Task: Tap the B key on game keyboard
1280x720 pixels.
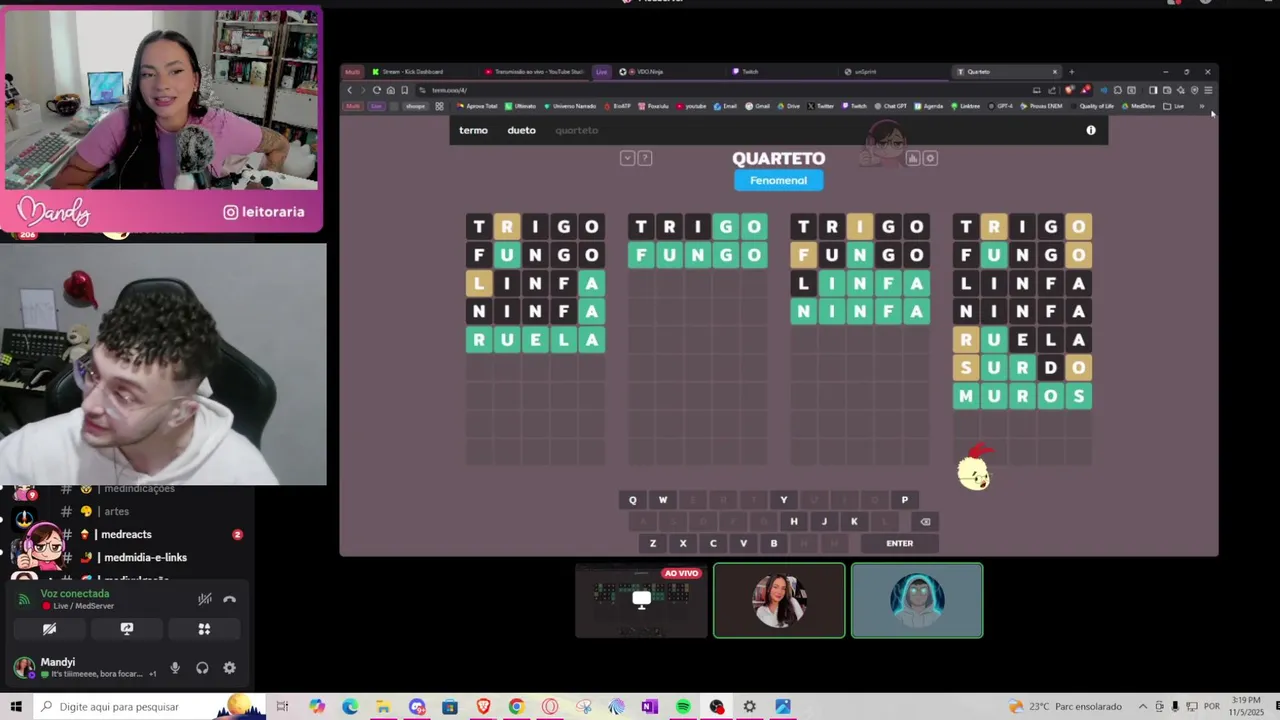Action: click(773, 543)
